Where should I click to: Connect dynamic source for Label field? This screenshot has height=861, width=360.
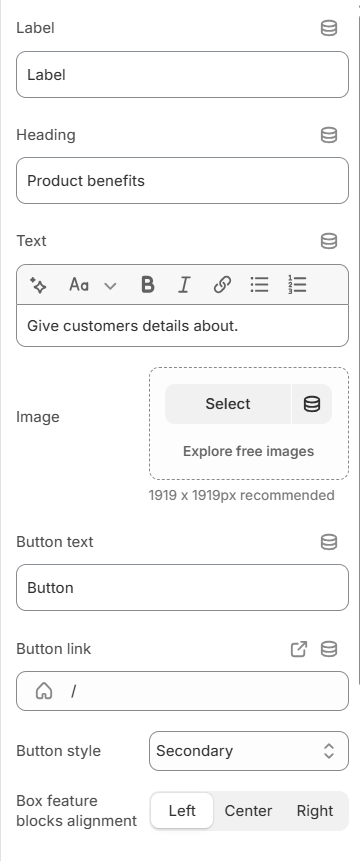pyautogui.click(x=329, y=28)
